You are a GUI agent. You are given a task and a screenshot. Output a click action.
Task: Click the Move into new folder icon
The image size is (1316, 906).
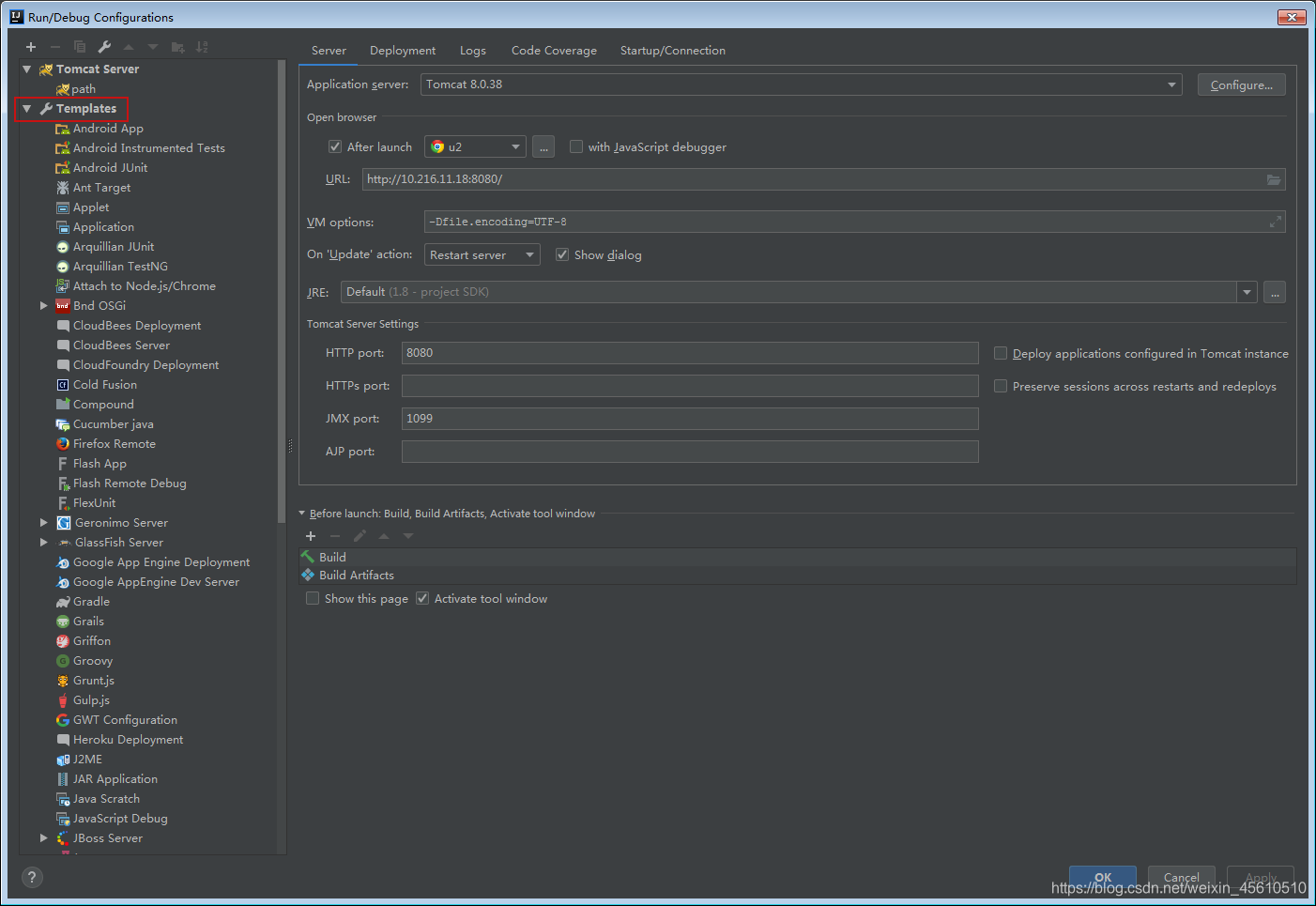point(177,47)
